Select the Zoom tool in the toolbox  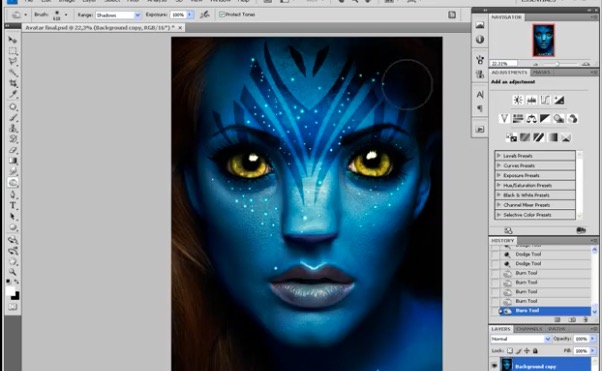(x=13, y=272)
